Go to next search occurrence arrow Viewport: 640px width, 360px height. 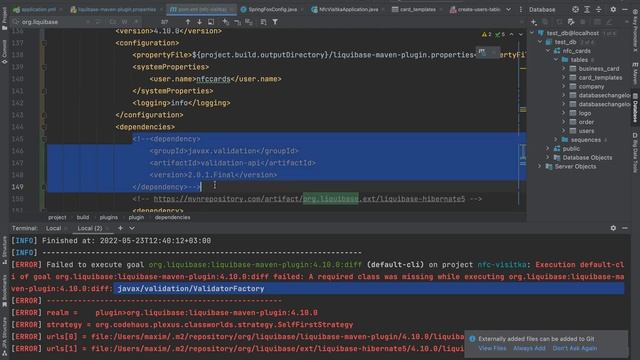[199, 22]
